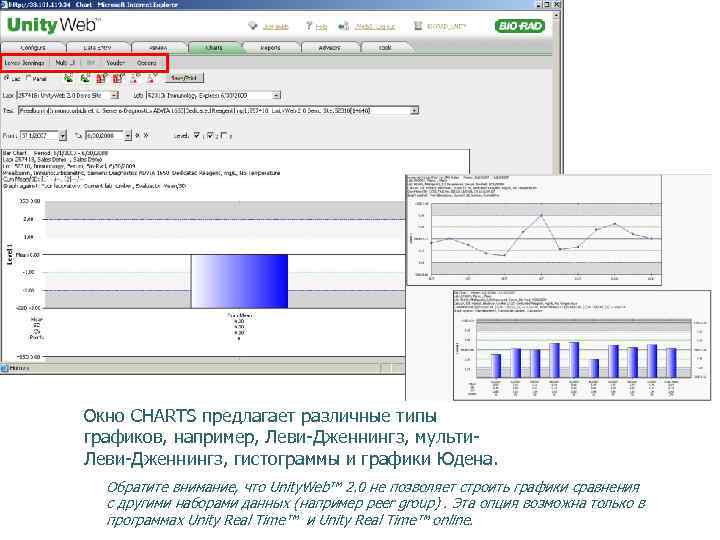Viewport: 720px width, 540px height.
Task: Click the logout link in header
Action: (375, 27)
